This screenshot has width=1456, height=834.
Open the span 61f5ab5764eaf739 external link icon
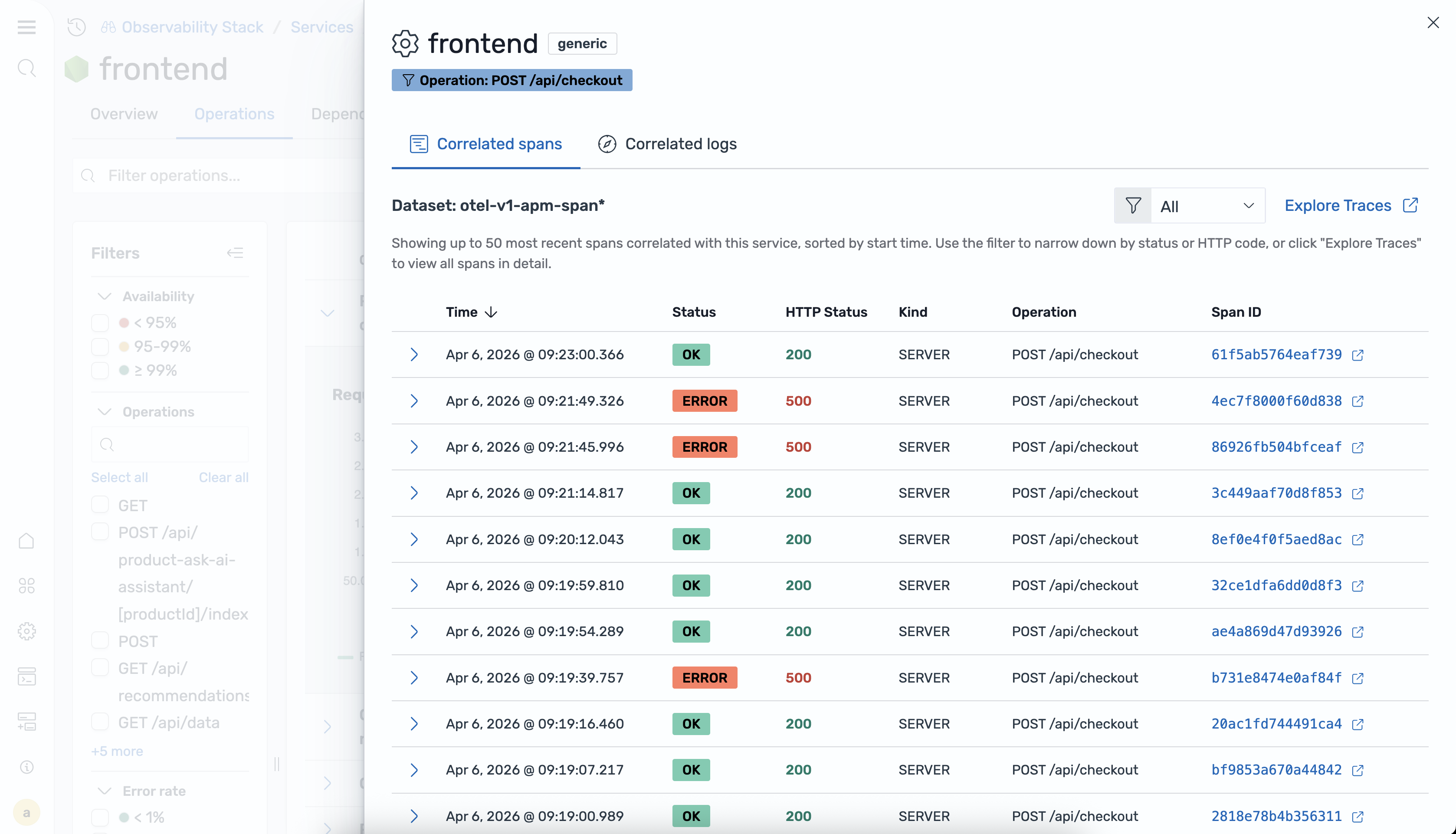(x=1358, y=355)
